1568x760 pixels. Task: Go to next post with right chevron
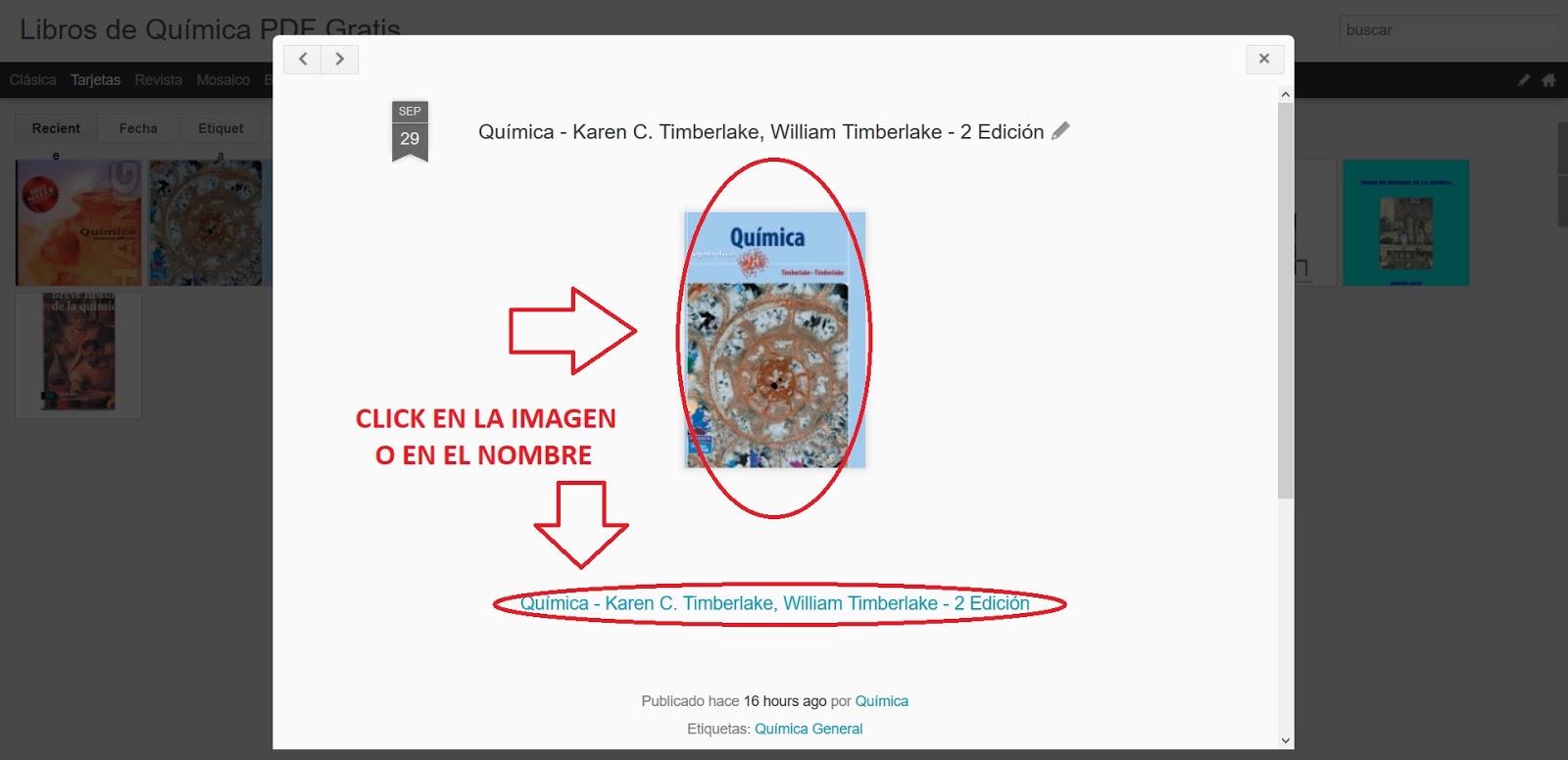[340, 60]
